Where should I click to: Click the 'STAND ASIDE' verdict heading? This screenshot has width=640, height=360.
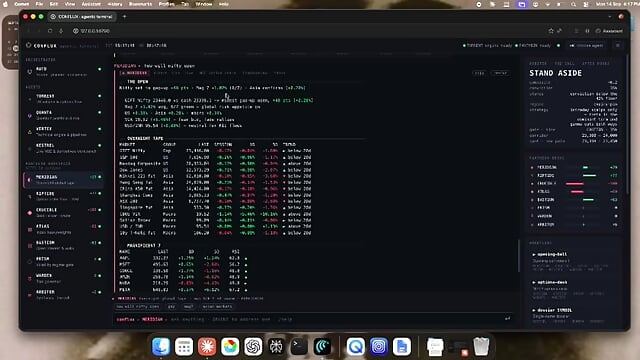556,73
